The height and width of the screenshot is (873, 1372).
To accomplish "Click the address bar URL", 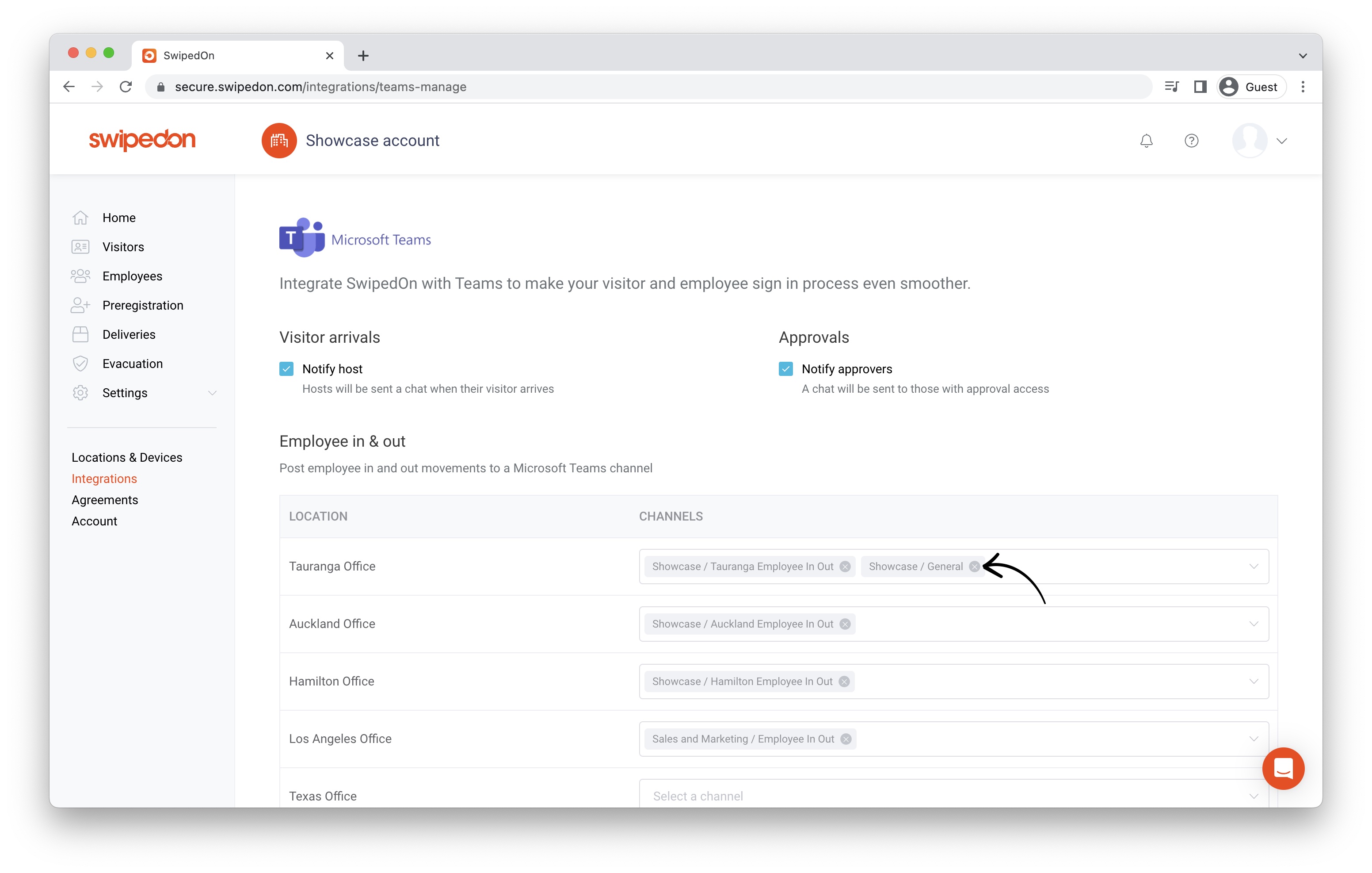I will (320, 87).
